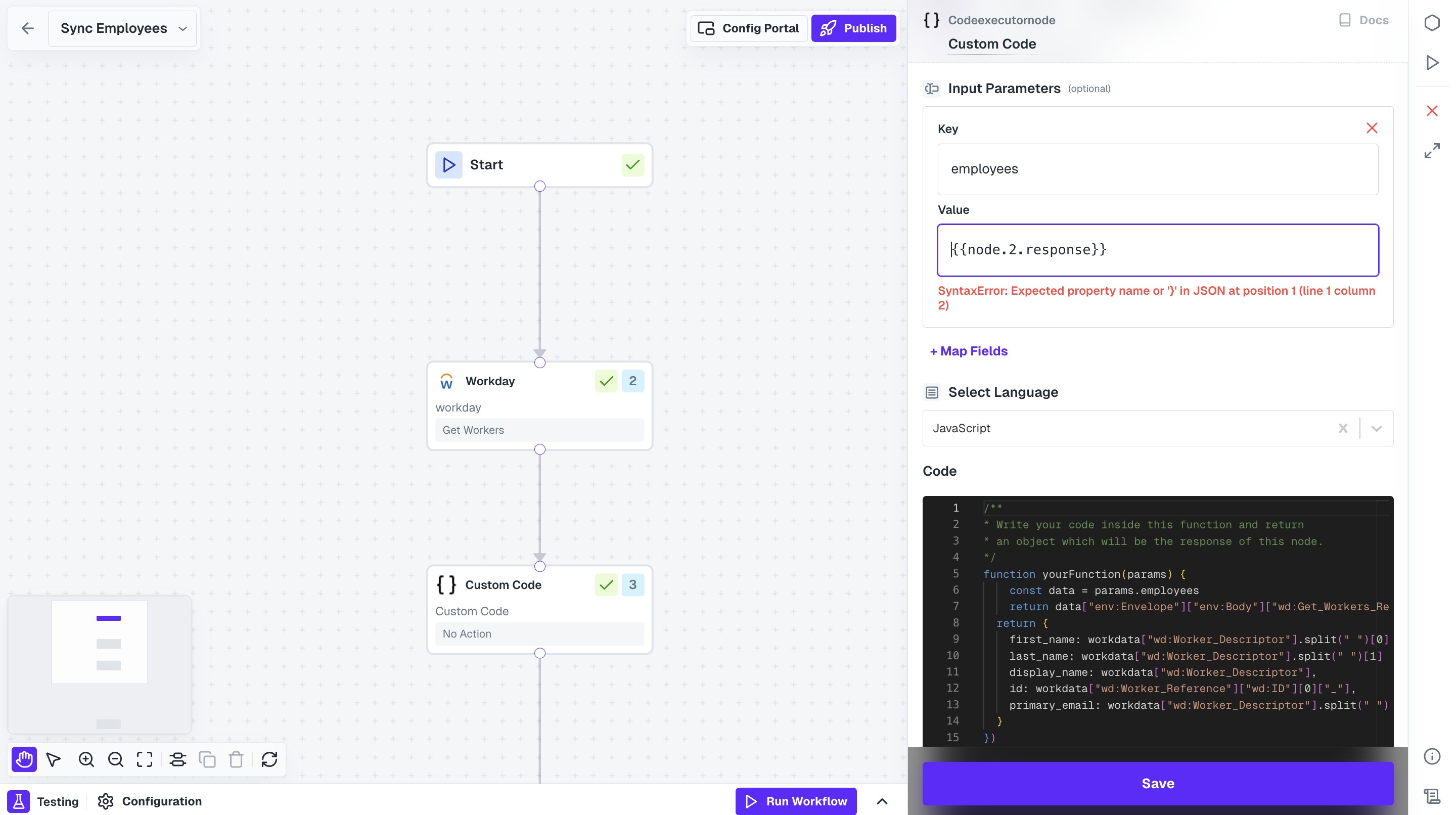Expand the node panel to fullscreen
1456x815 pixels.
(x=1432, y=150)
